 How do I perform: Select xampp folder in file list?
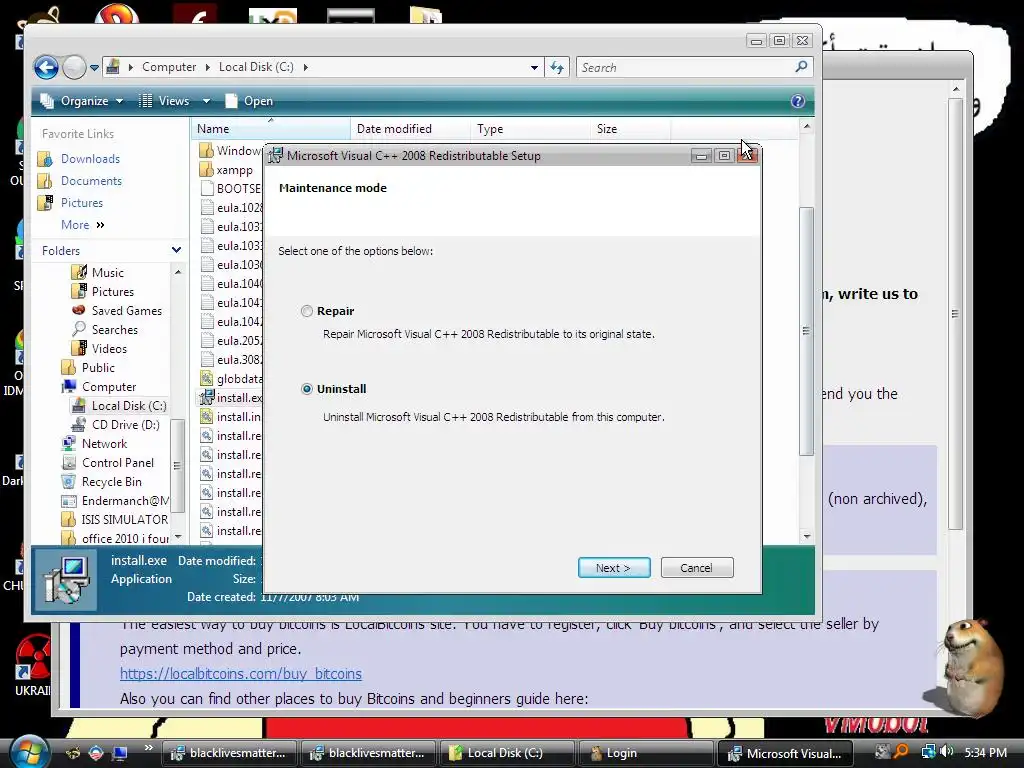[234, 170]
